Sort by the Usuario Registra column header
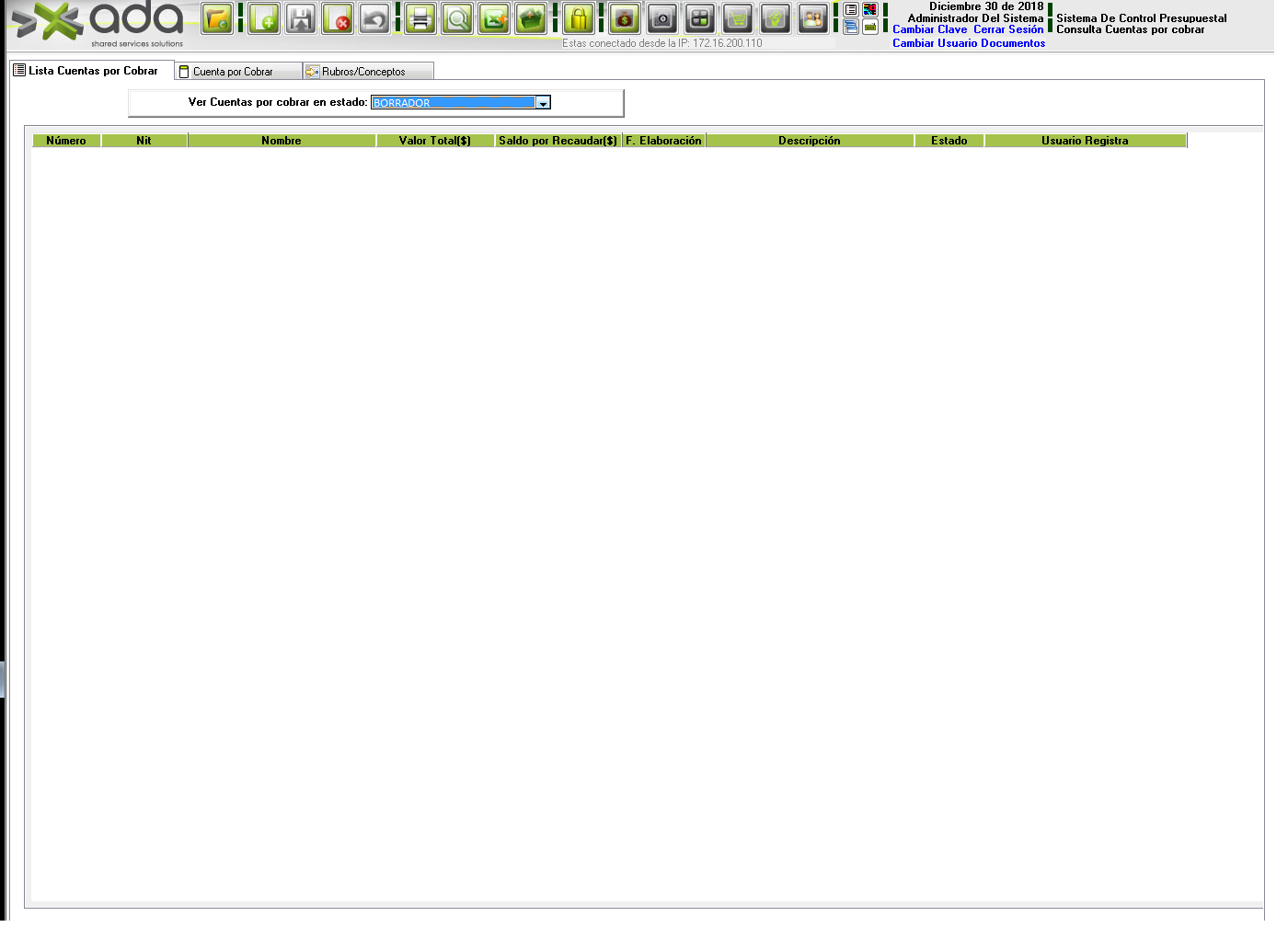This screenshot has width=1288, height=927. coord(1086,141)
